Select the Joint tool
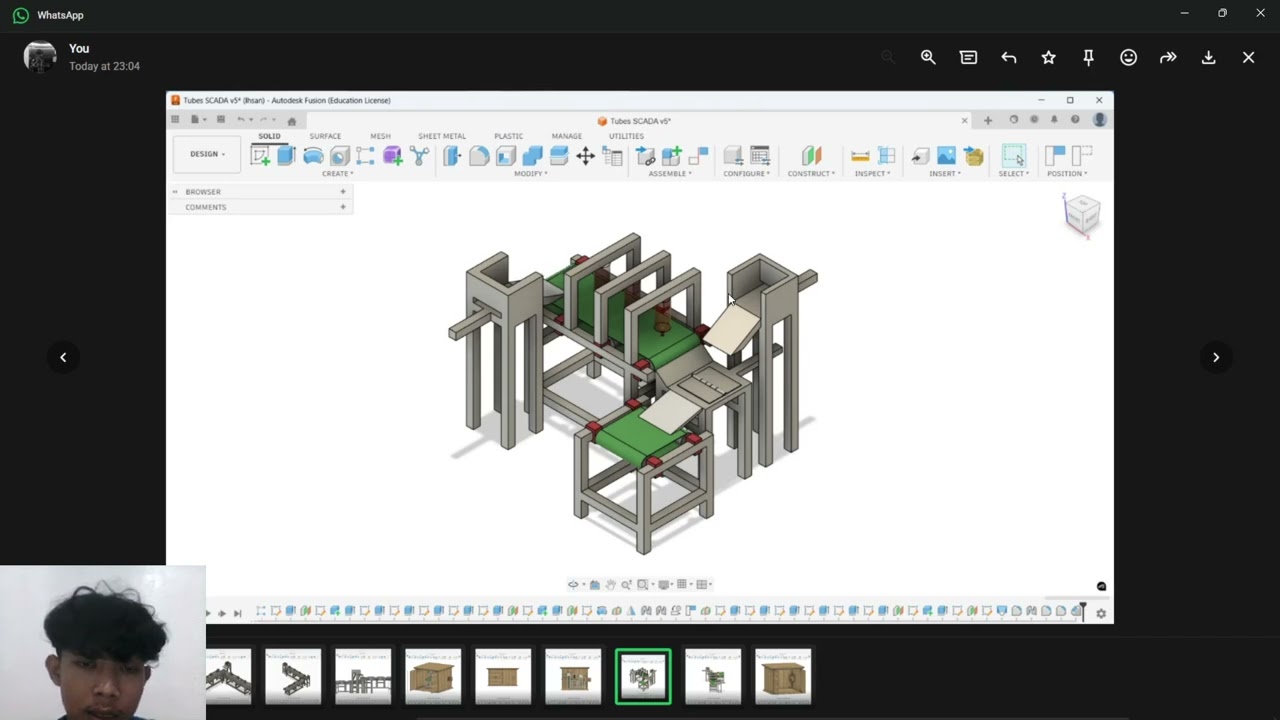The width and height of the screenshot is (1280, 720). pos(698,155)
